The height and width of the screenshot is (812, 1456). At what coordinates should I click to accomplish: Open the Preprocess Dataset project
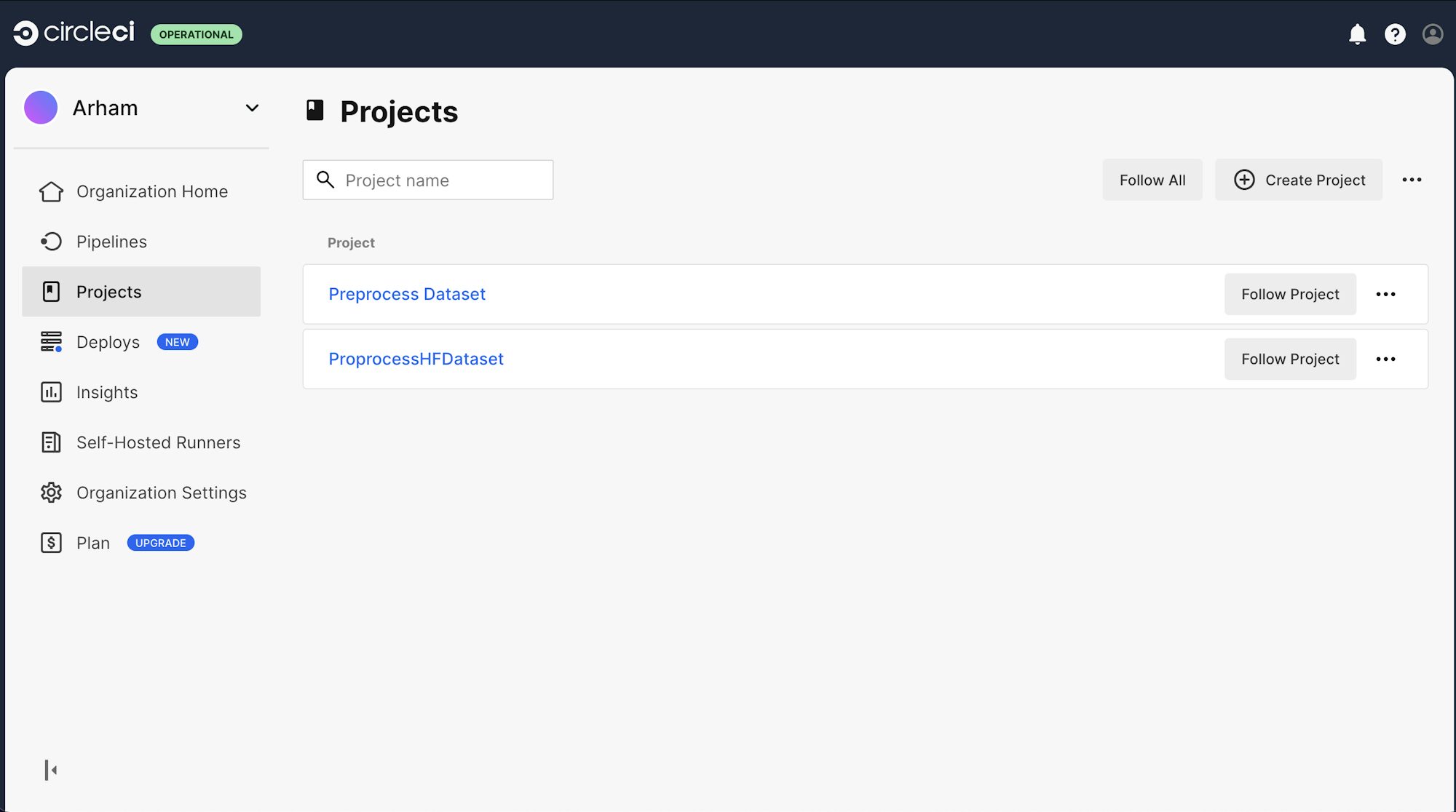pyautogui.click(x=407, y=294)
